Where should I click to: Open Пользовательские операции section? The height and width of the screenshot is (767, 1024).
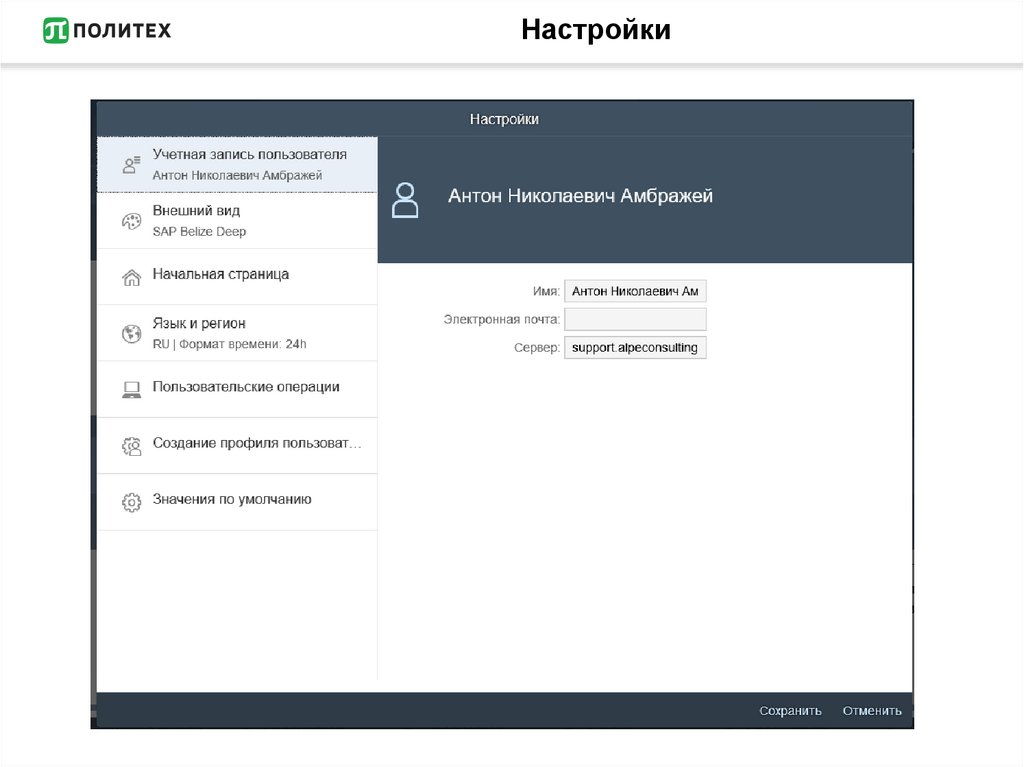(246, 387)
